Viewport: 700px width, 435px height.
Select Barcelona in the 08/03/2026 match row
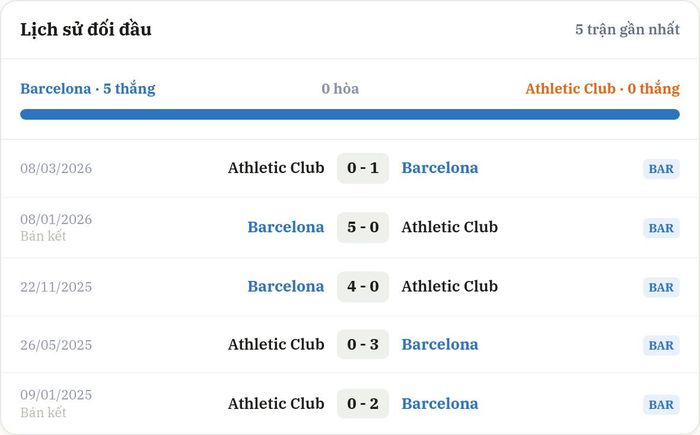click(440, 168)
